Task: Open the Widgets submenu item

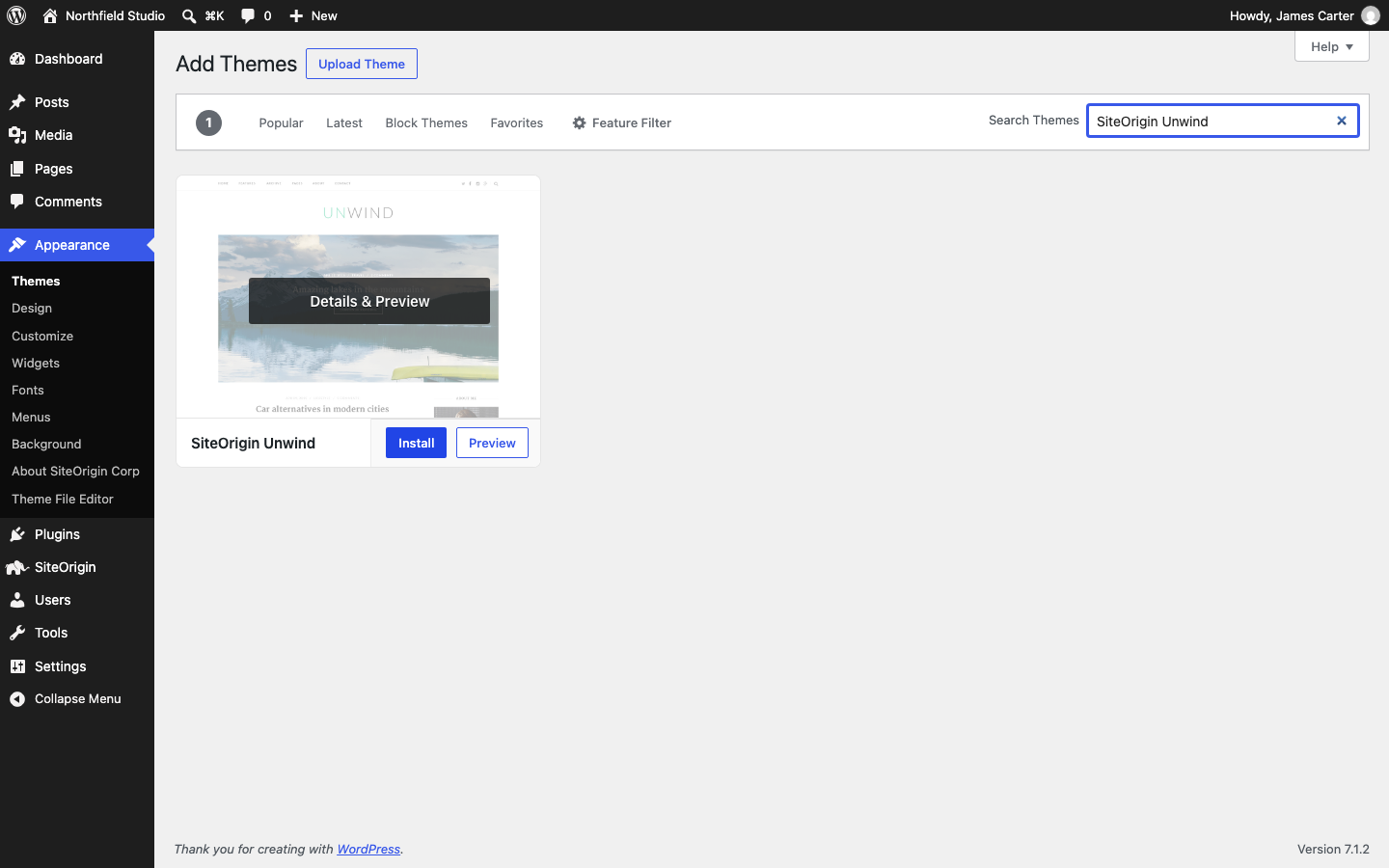Action: point(36,363)
